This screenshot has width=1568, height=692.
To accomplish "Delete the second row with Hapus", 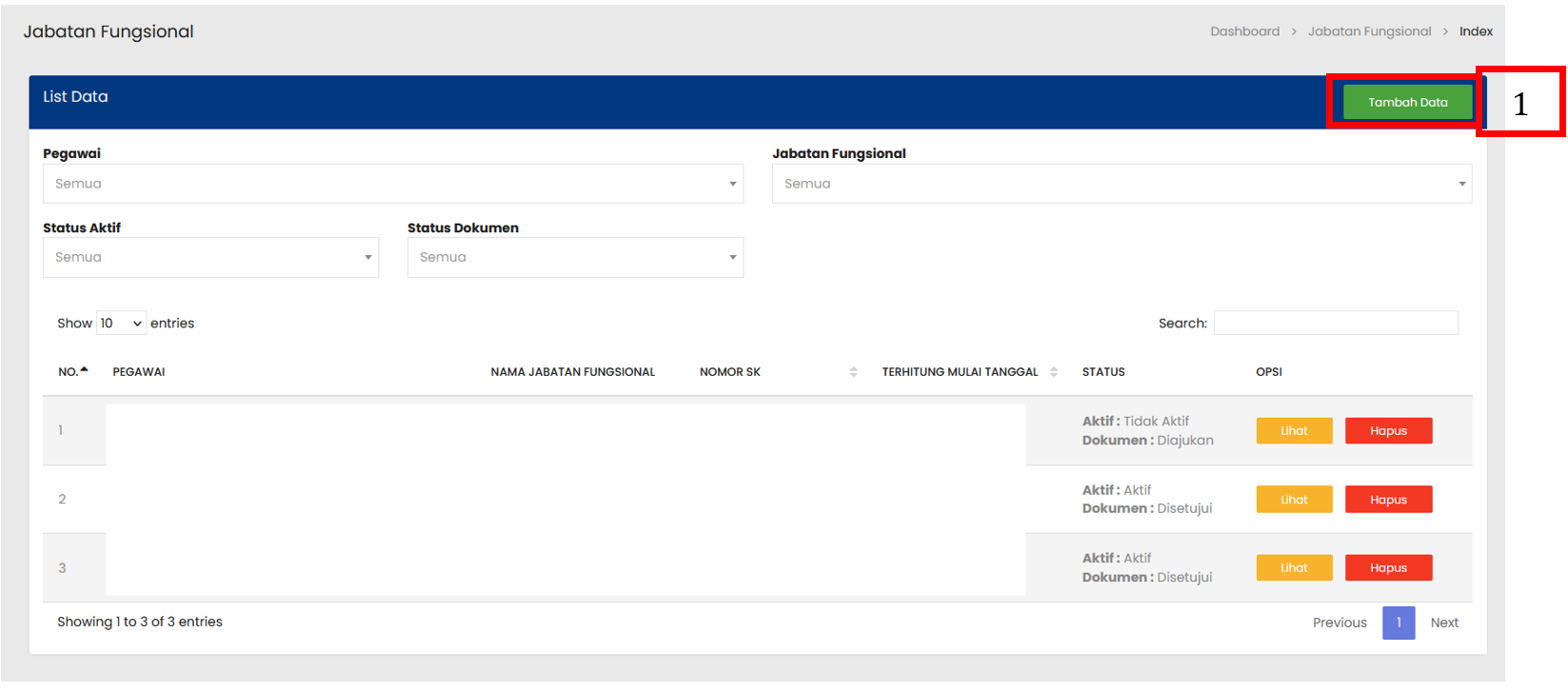I will pos(1387,500).
